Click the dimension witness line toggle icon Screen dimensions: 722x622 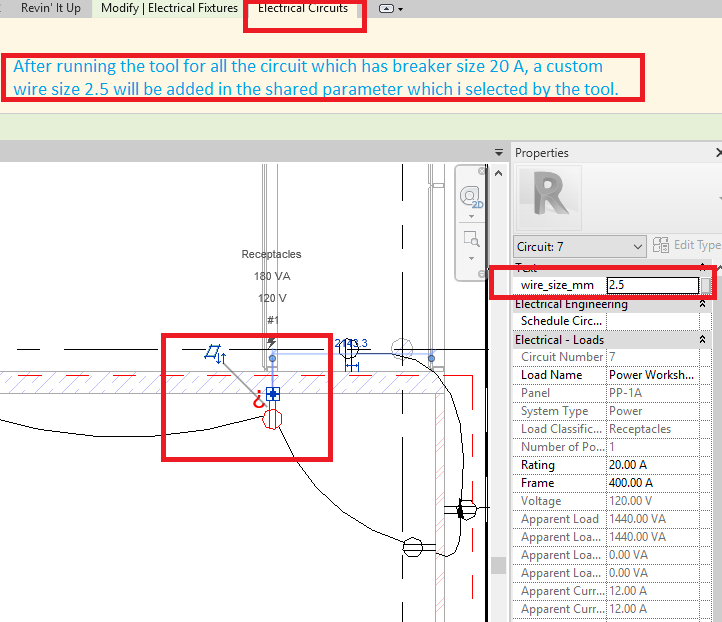click(x=352, y=366)
